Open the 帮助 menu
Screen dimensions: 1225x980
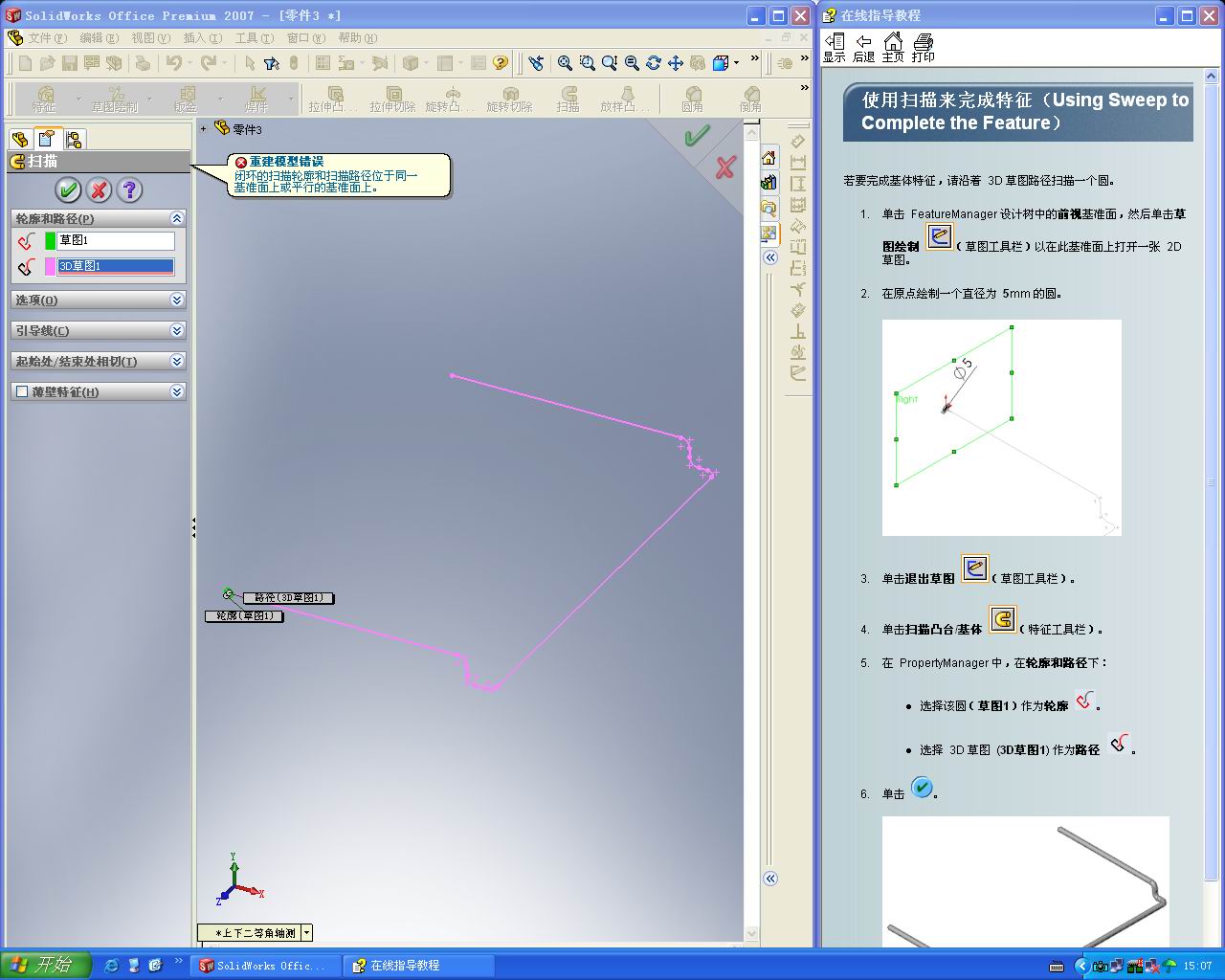click(357, 38)
